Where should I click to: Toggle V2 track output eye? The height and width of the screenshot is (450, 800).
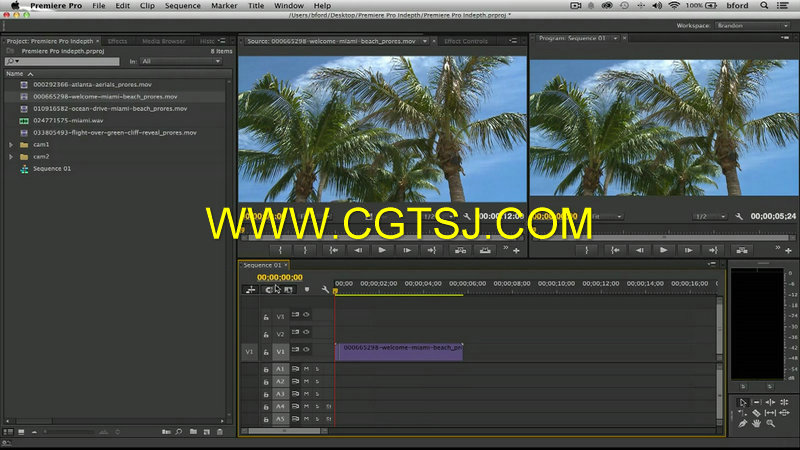pyautogui.click(x=306, y=332)
